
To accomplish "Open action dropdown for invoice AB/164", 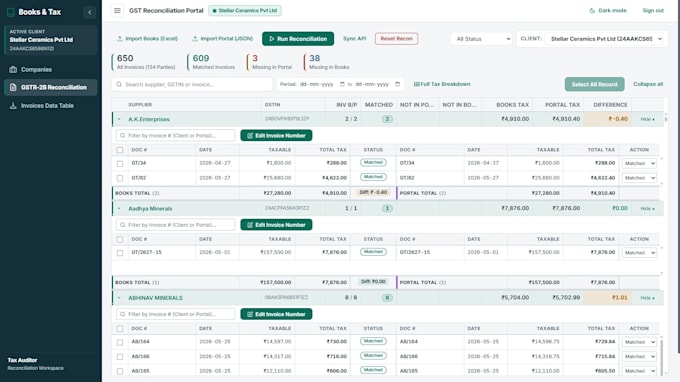I will coord(639,342).
